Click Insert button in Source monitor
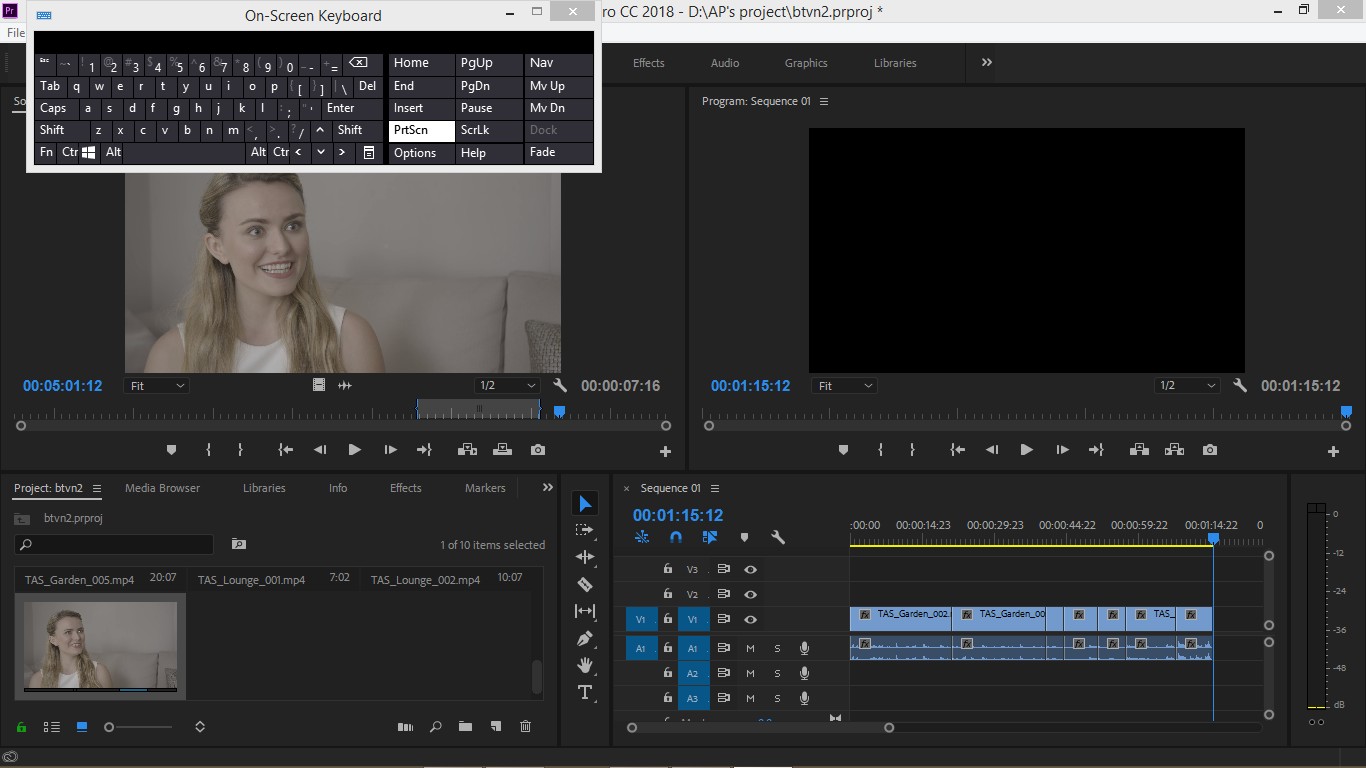 click(467, 450)
